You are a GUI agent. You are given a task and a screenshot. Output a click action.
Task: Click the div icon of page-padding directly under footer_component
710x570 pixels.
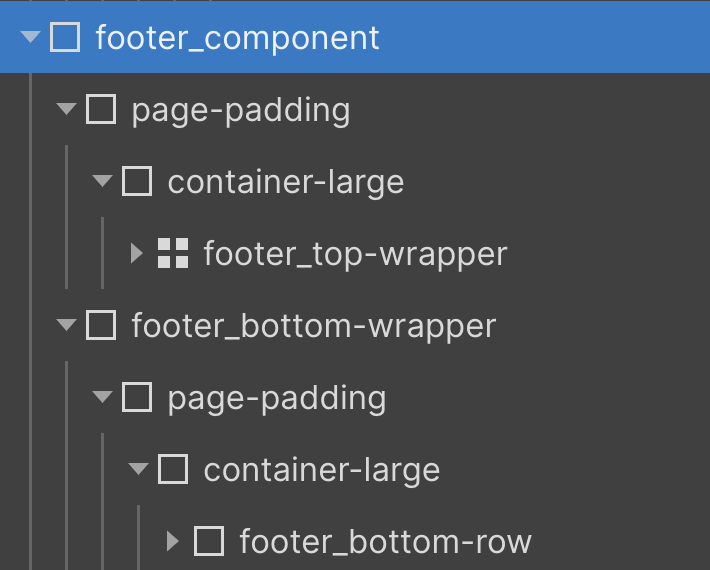[101, 109]
